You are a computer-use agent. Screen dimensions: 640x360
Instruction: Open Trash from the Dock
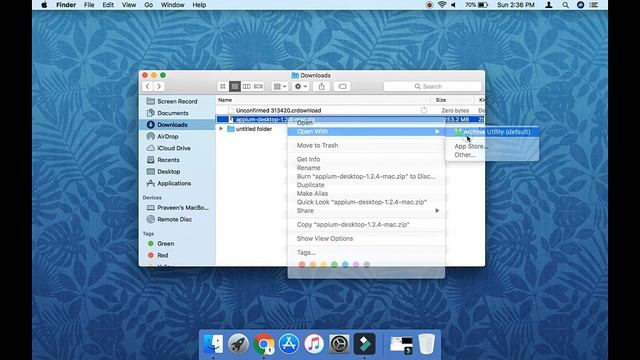(x=427, y=344)
